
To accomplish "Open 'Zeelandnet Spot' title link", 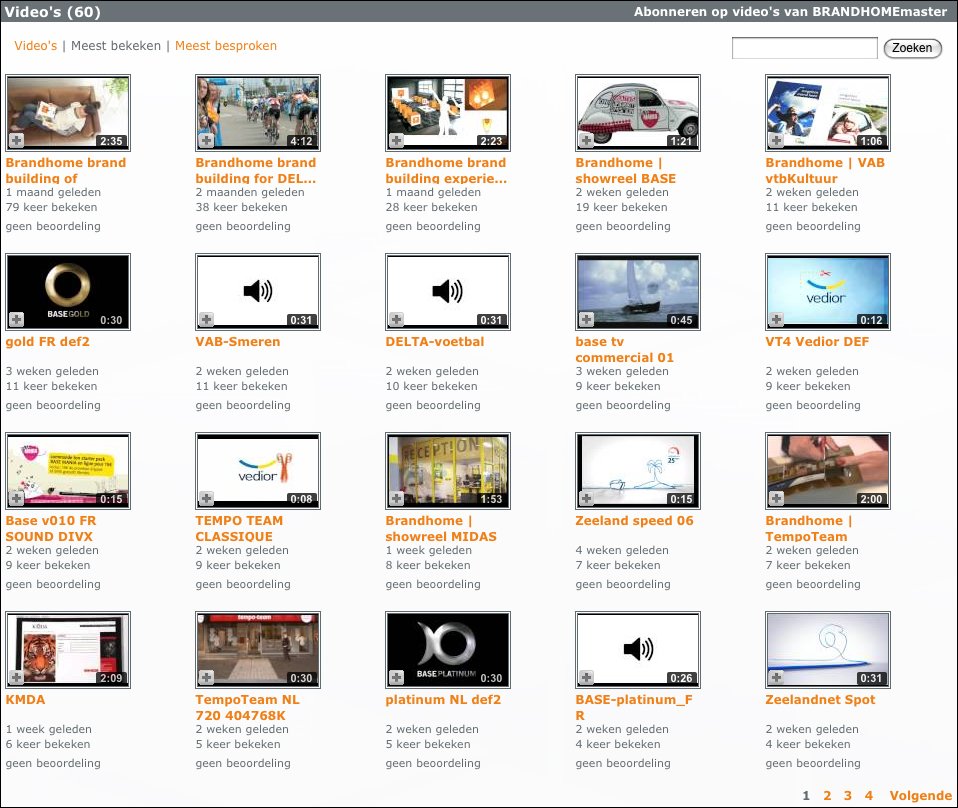I will 820,700.
